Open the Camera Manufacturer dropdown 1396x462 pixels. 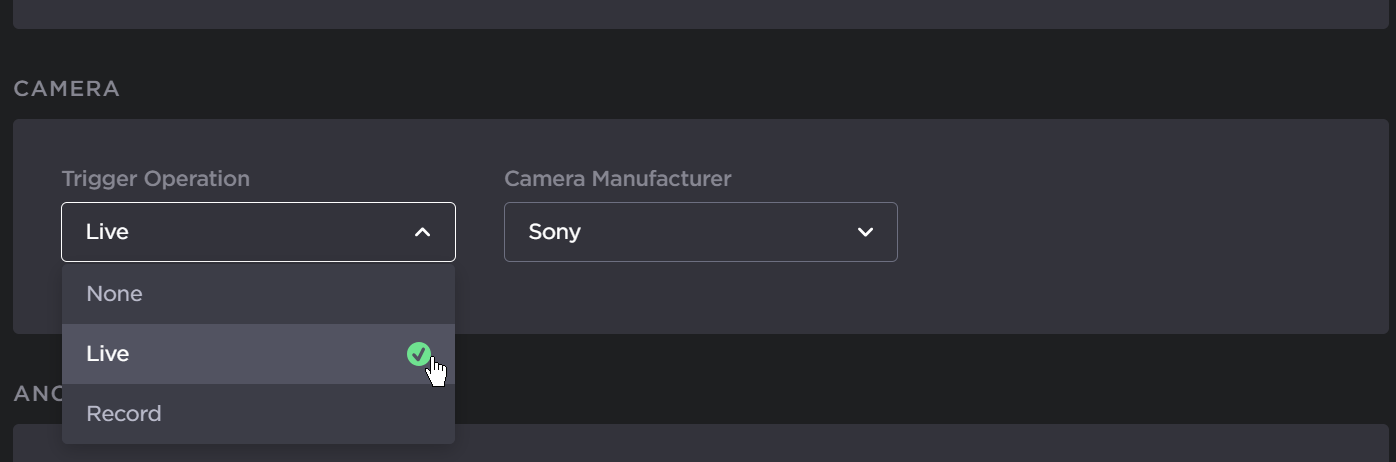click(x=700, y=232)
